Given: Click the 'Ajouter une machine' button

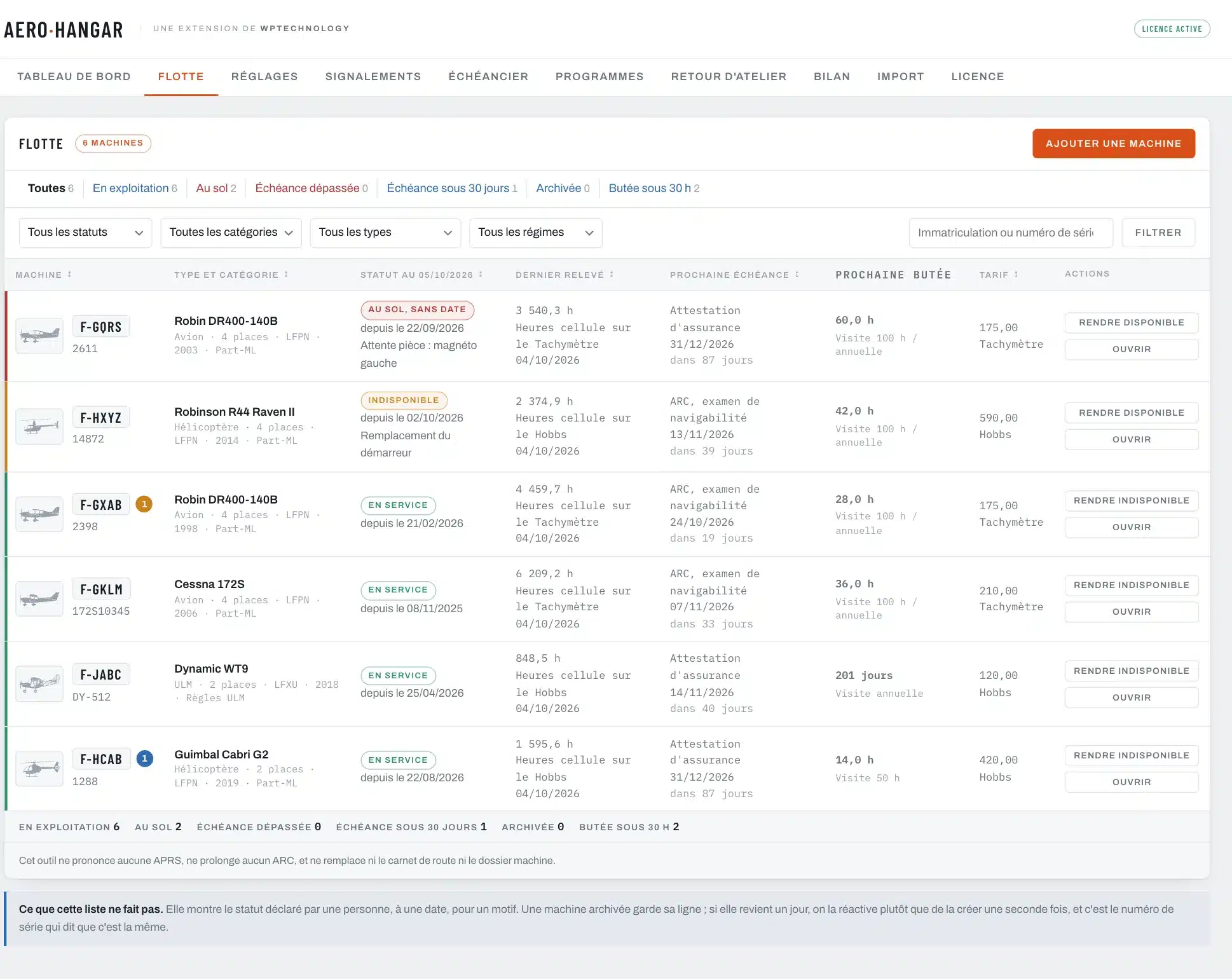Looking at the screenshot, I should [1113, 144].
